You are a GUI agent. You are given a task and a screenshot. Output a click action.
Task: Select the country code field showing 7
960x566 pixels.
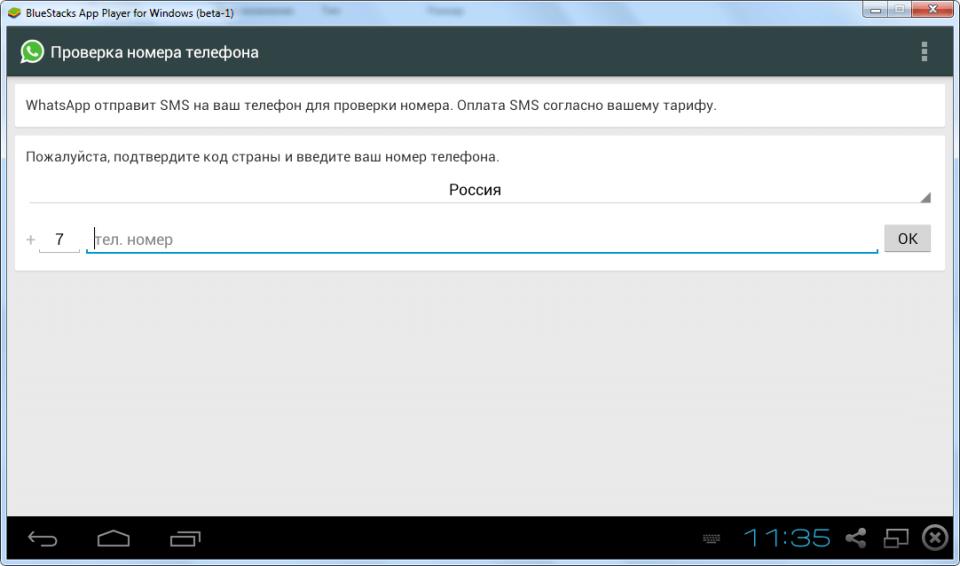(59, 240)
